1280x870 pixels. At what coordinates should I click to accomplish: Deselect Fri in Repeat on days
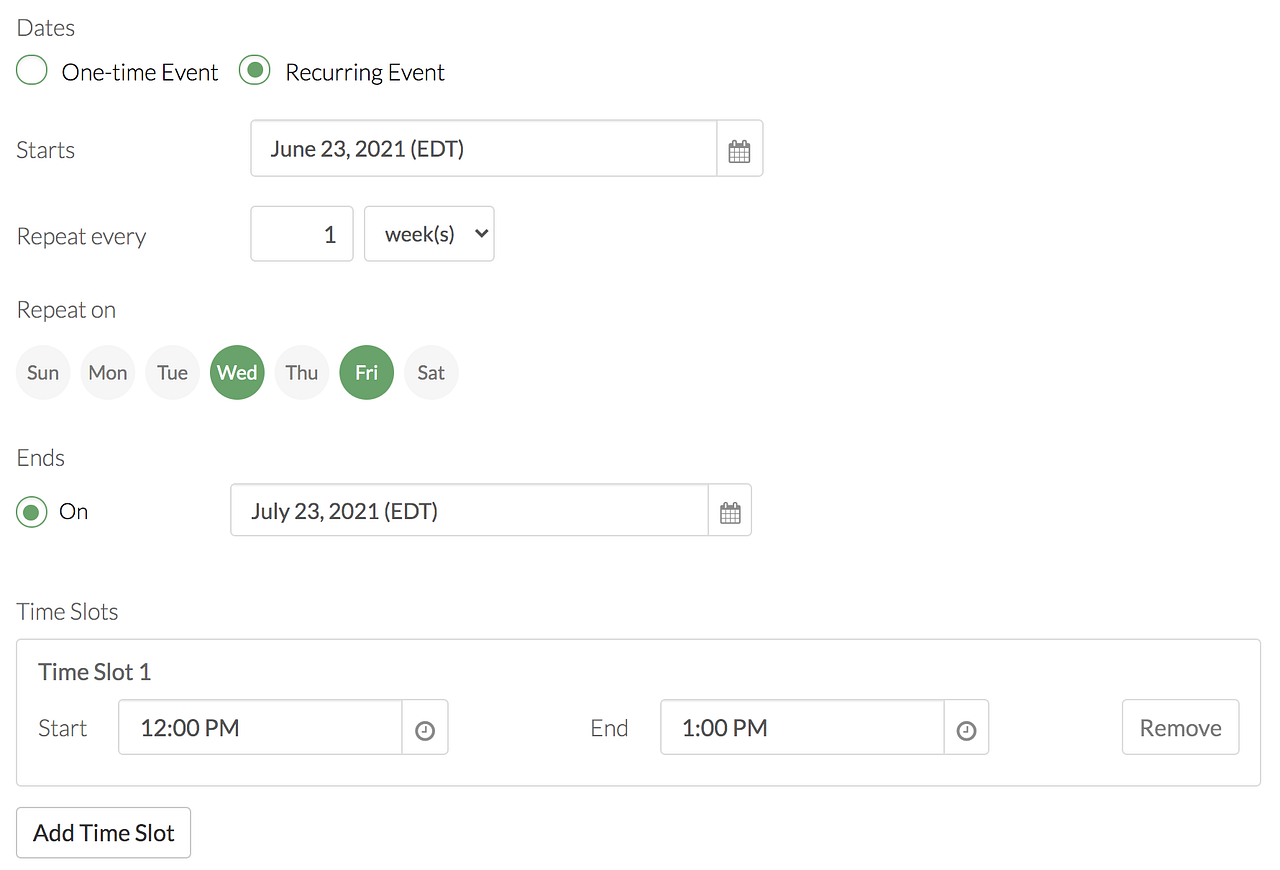[367, 373]
